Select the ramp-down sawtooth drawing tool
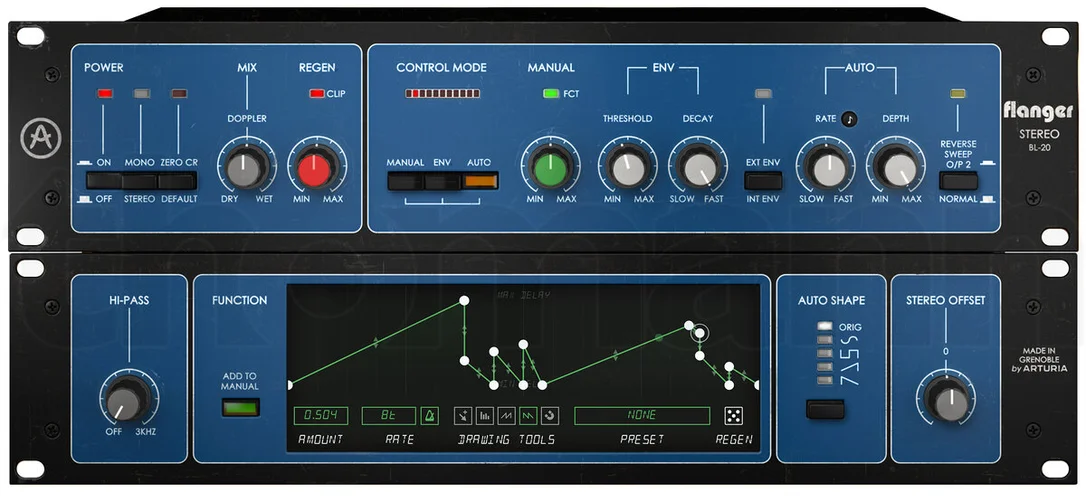The image size is (1086, 502). coord(528,415)
